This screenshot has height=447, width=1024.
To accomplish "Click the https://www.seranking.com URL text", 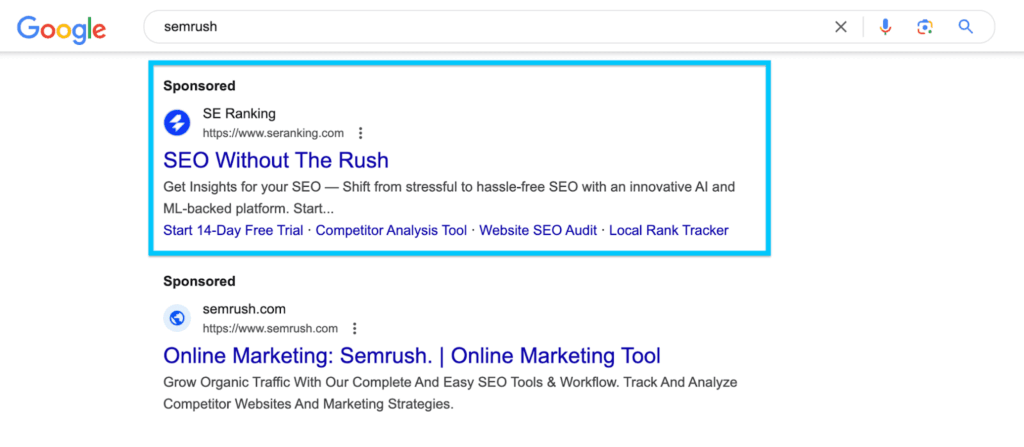I will pyautogui.click(x=273, y=133).
